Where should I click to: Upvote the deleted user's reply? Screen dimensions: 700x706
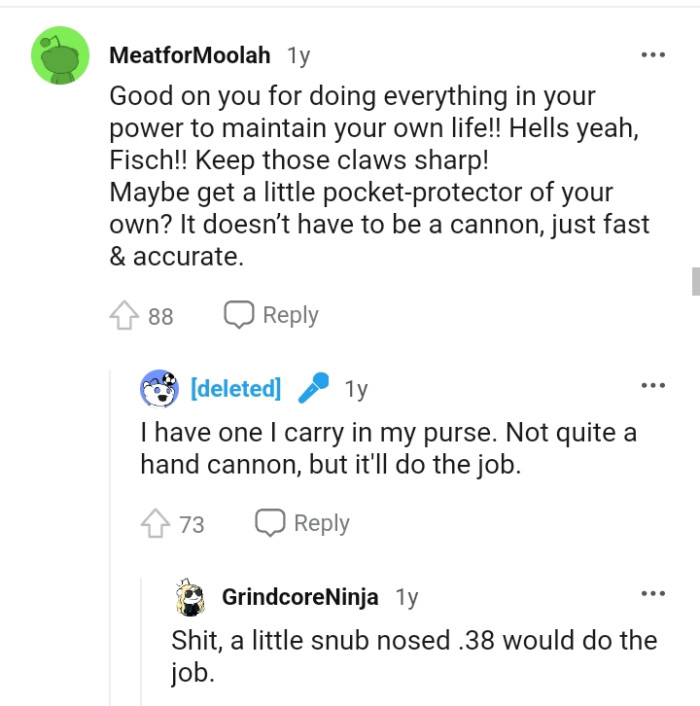(156, 523)
